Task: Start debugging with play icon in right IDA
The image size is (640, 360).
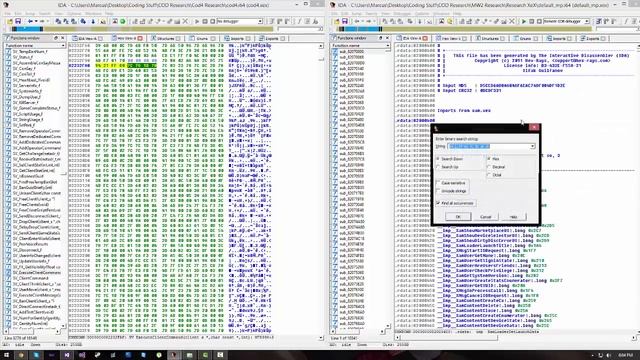Action: [x=524, y=21]
